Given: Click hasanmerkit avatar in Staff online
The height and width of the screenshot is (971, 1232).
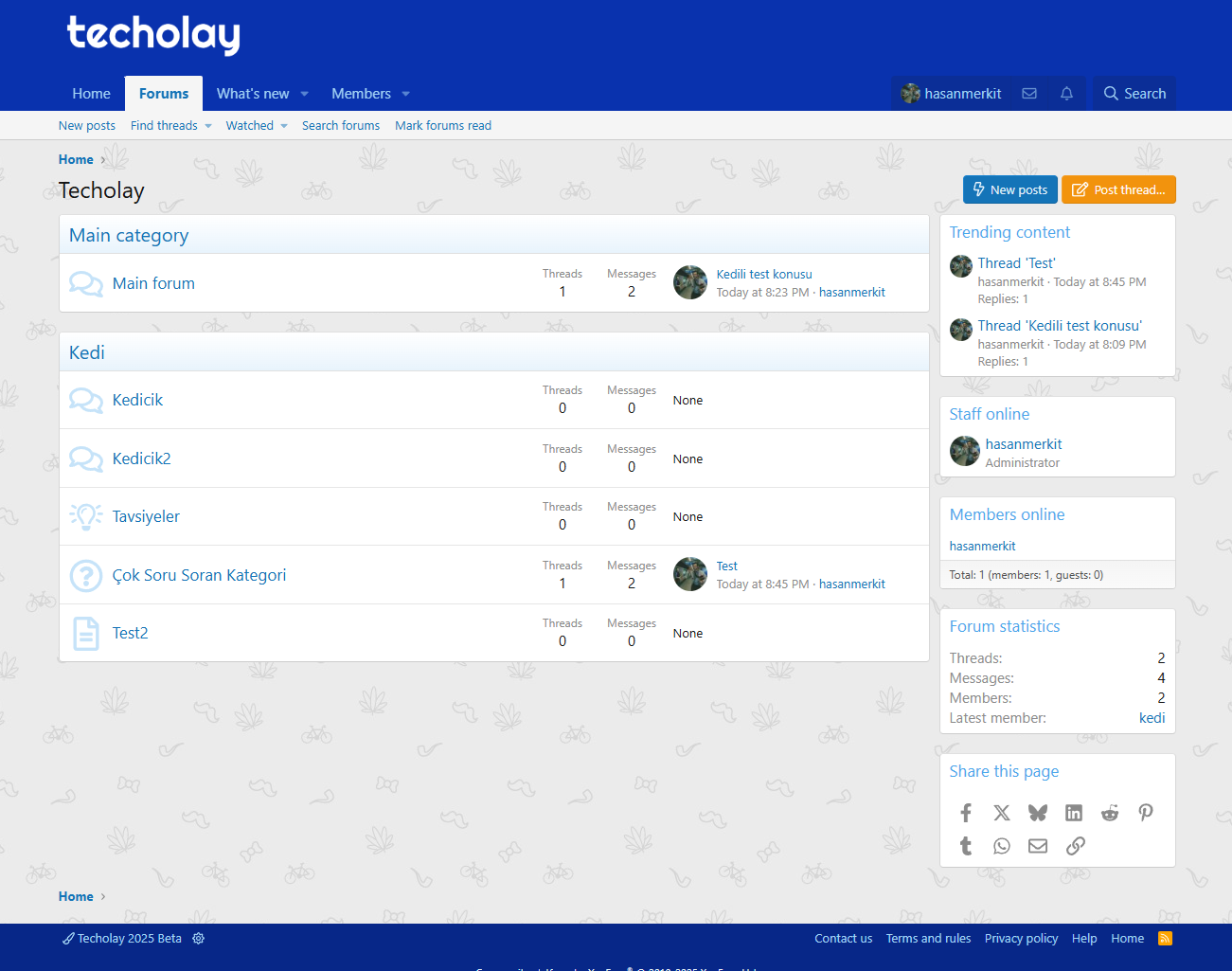Looking at the screenshot, I should 965,451.
